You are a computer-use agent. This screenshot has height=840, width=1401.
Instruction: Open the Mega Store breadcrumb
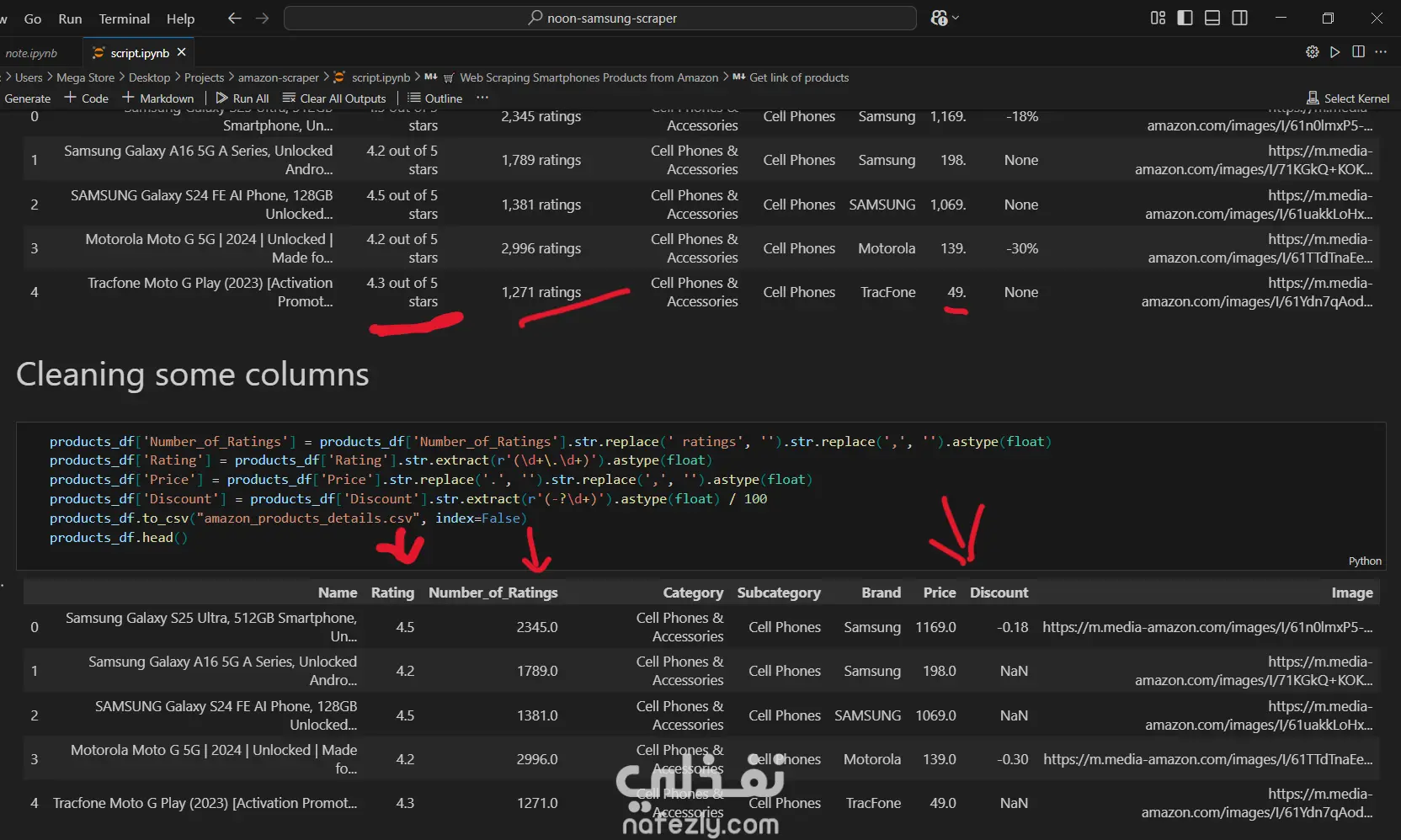click(x=85, y=77)
